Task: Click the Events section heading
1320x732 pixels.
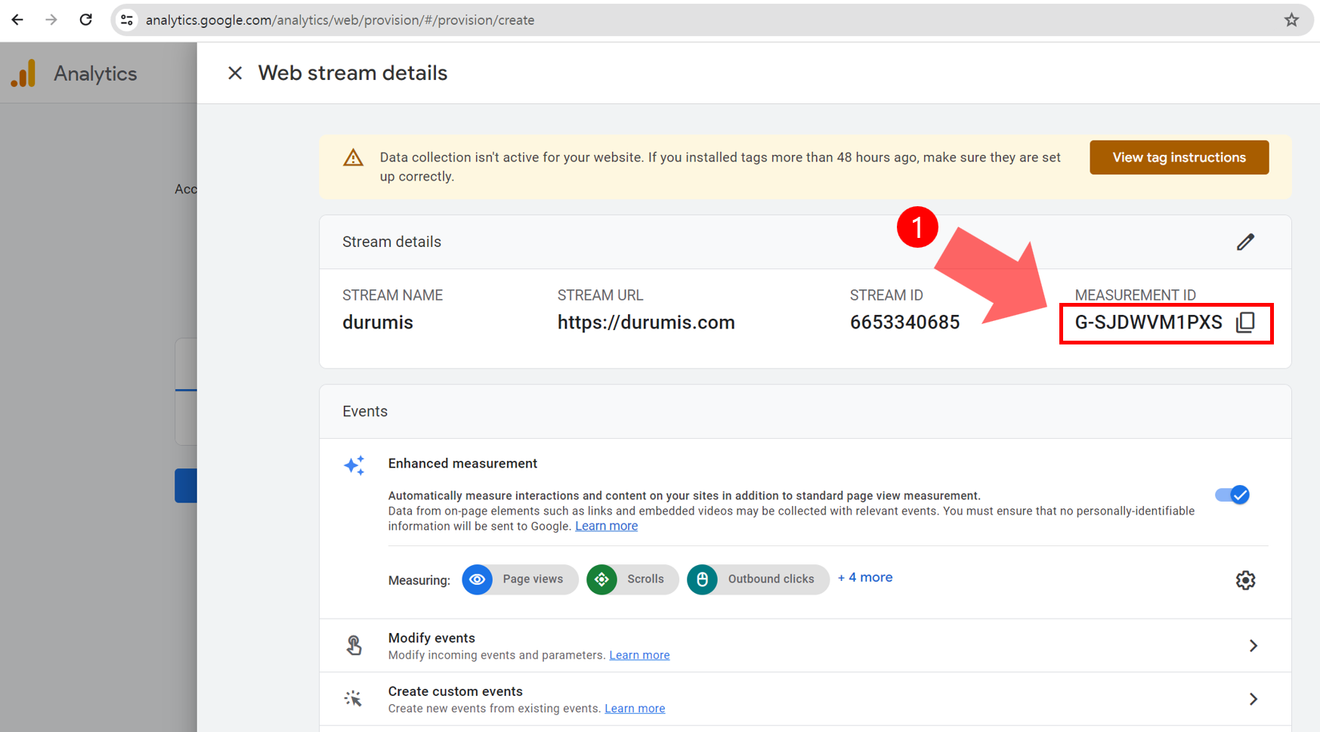Action: coord(364,411)
